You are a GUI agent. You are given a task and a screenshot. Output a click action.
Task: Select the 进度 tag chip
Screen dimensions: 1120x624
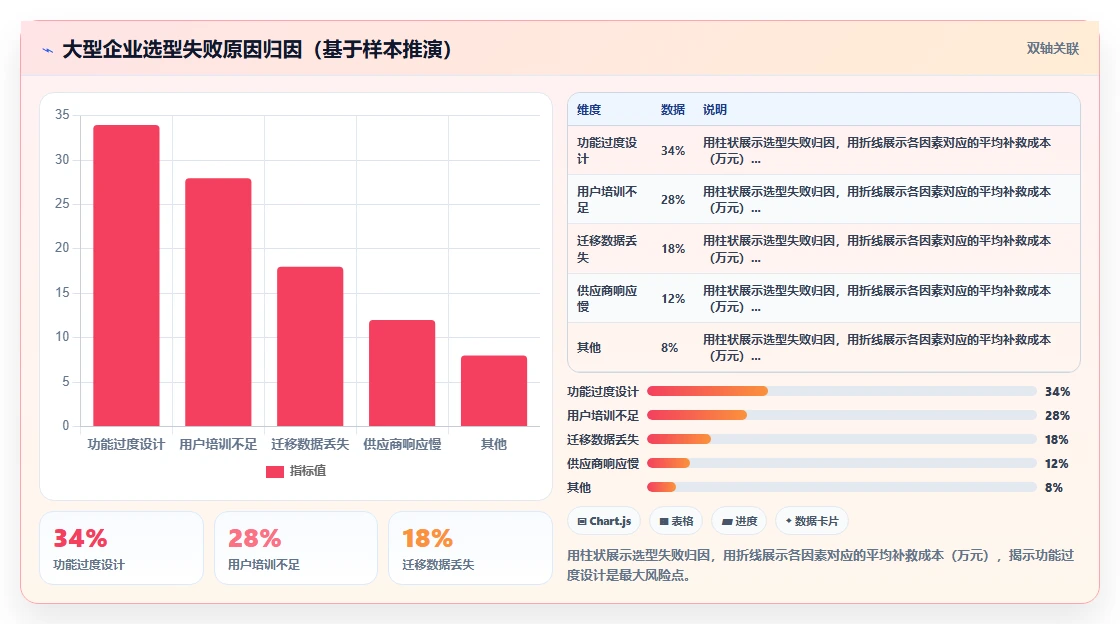click(x=739, y=521)
